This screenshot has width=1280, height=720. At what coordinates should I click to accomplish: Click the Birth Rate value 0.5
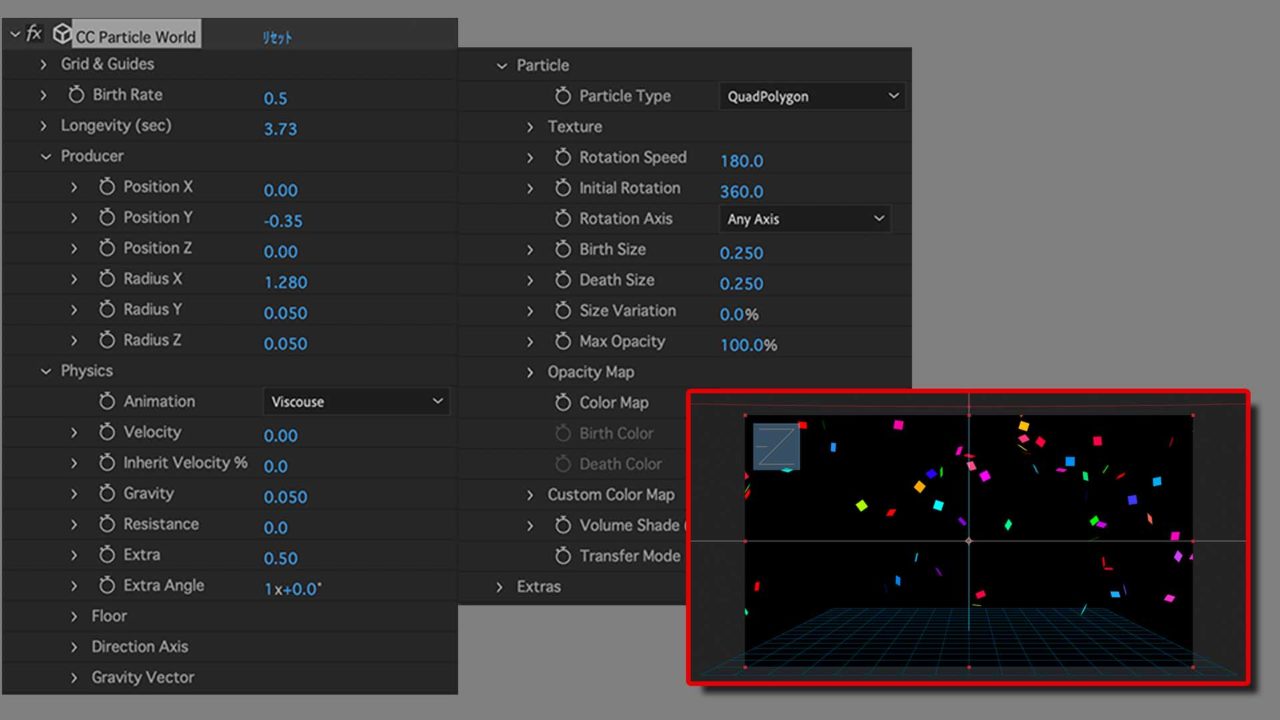275,98
